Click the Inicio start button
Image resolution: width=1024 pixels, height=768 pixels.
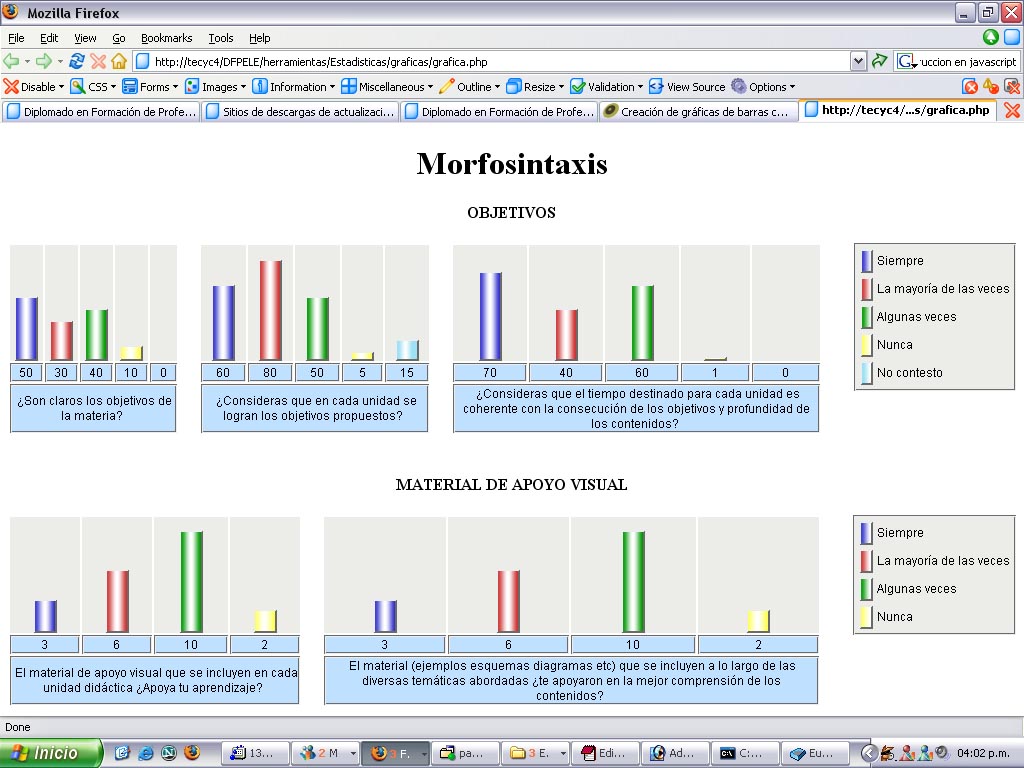pos(50,753)
